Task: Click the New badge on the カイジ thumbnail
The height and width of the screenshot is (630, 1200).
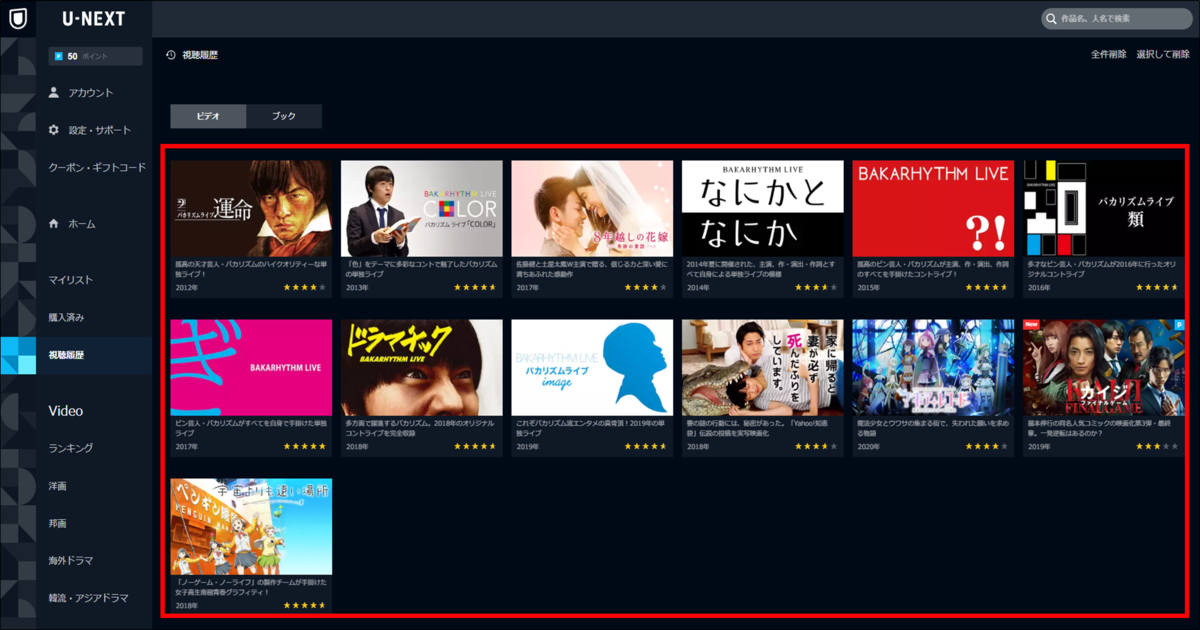Action: (1032, 325)
